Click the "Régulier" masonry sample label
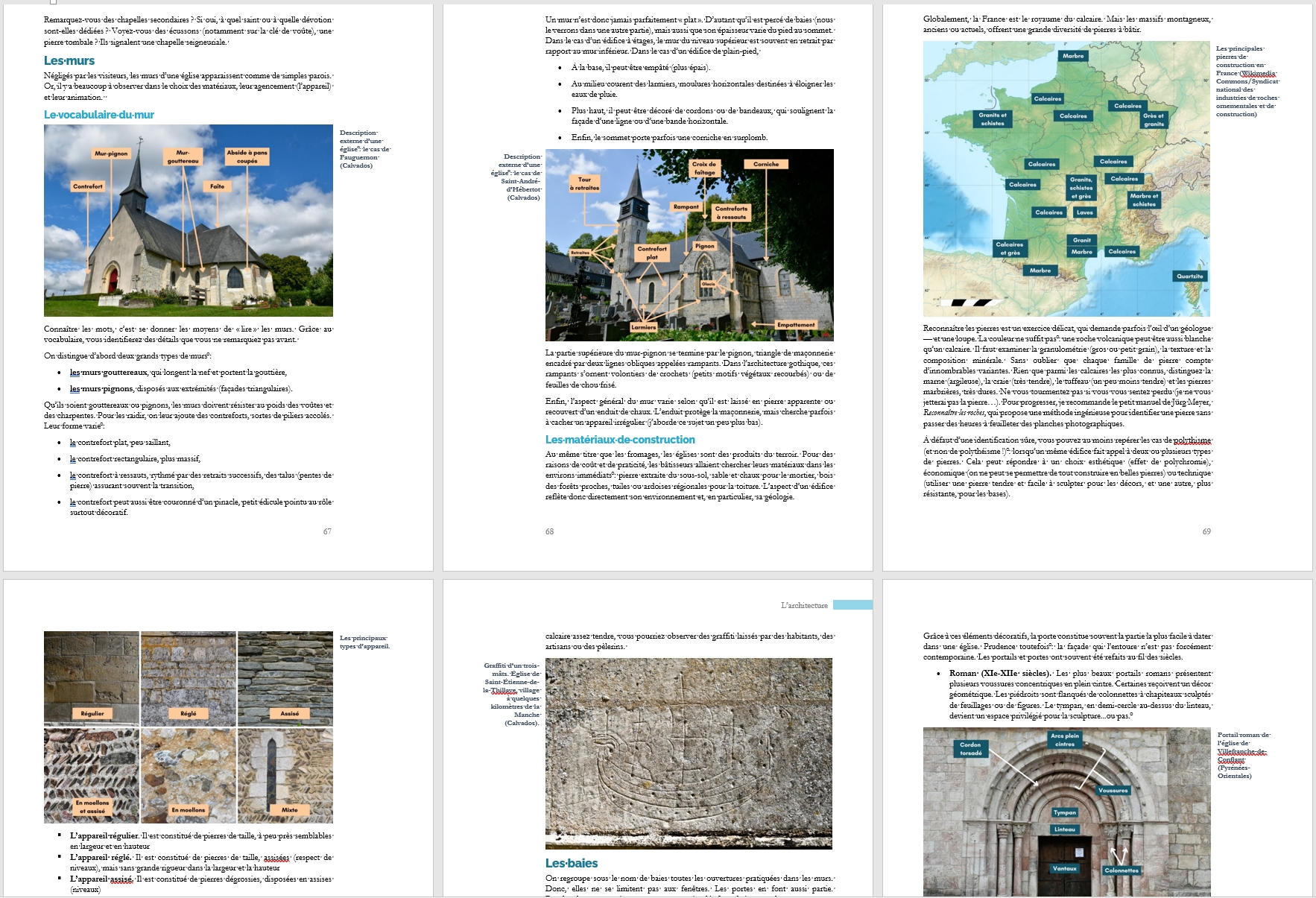 pyautogui.click(x=92, y=713)
